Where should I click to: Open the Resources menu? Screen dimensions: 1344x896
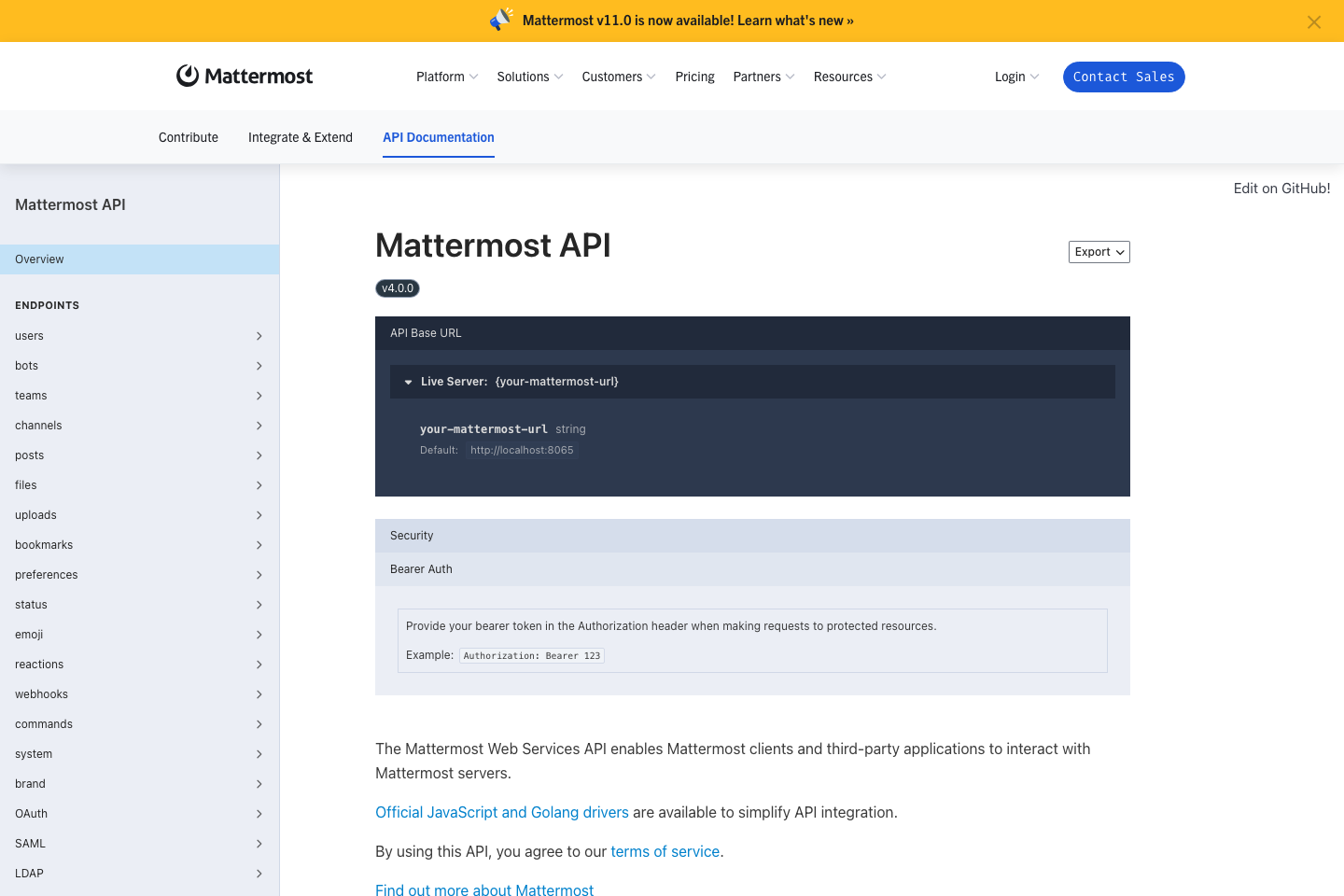848,77
